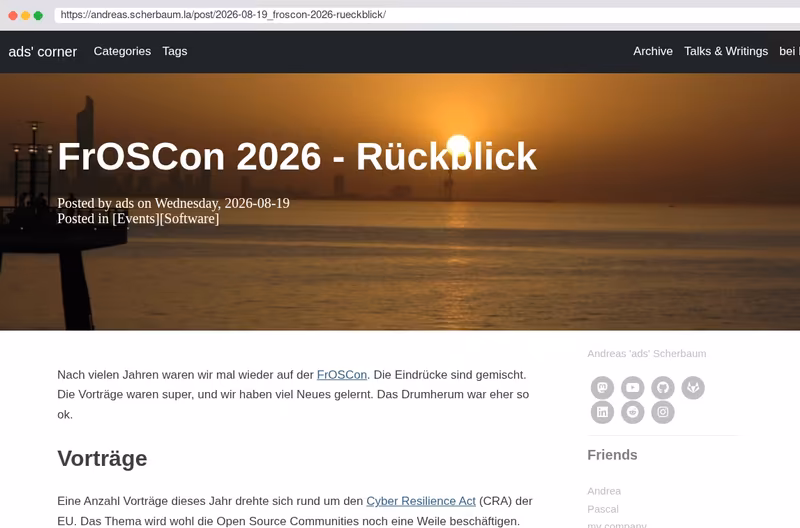800x528 pixels.
Task: Open the Tags menu item
Action: pyautogui.click(x=175, y=51)
